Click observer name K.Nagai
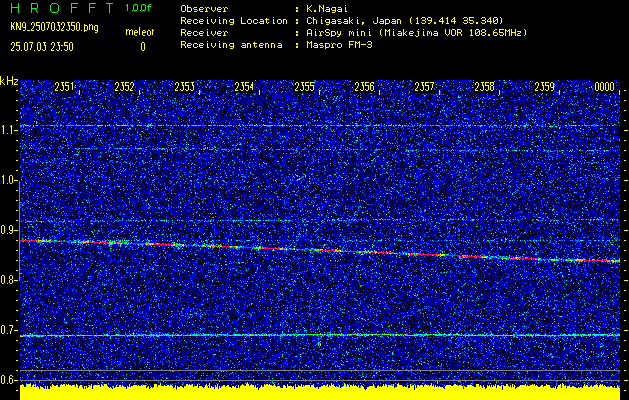This screenshot has height=400, width=629. (x=327, y=9)
